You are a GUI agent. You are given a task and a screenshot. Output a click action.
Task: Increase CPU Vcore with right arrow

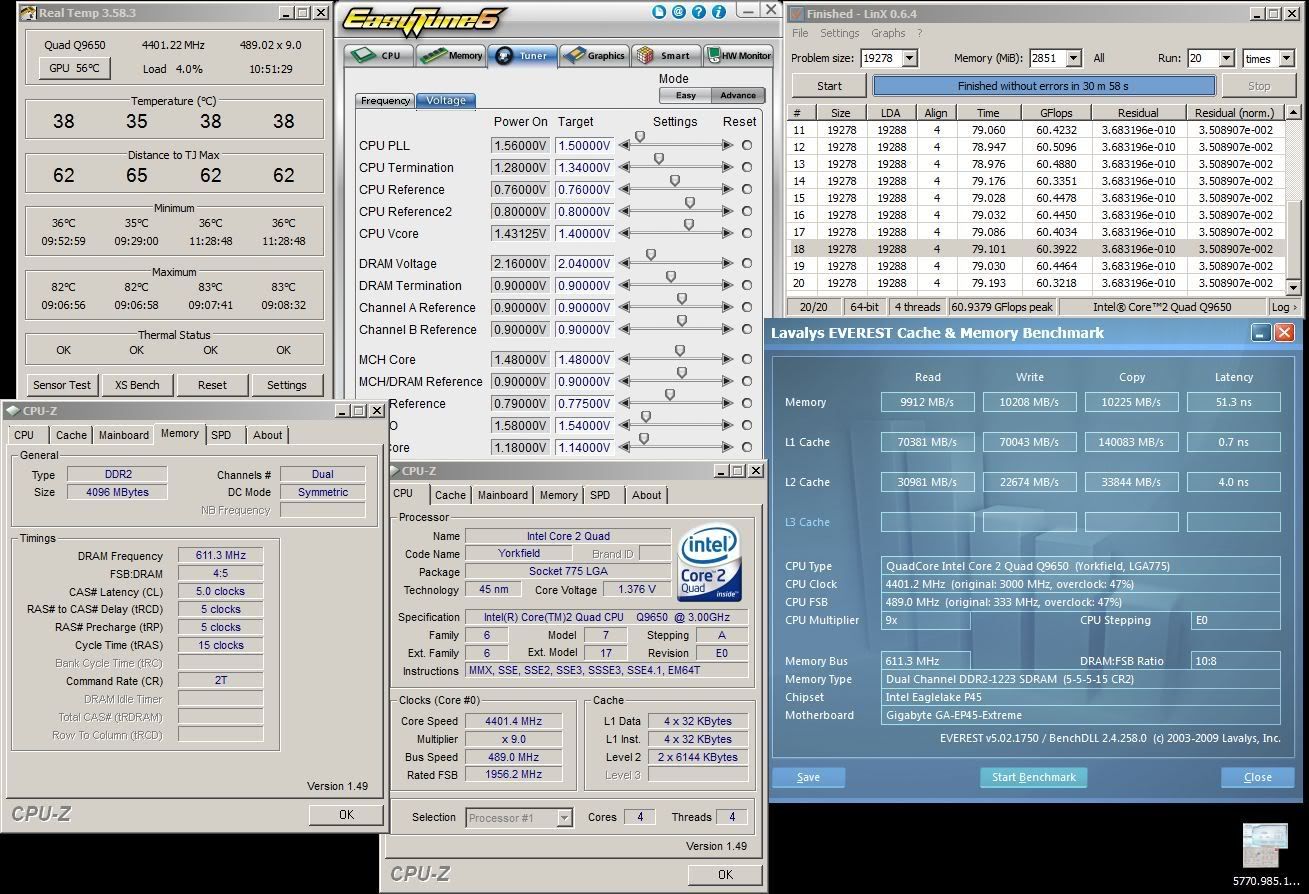[729, 234]
